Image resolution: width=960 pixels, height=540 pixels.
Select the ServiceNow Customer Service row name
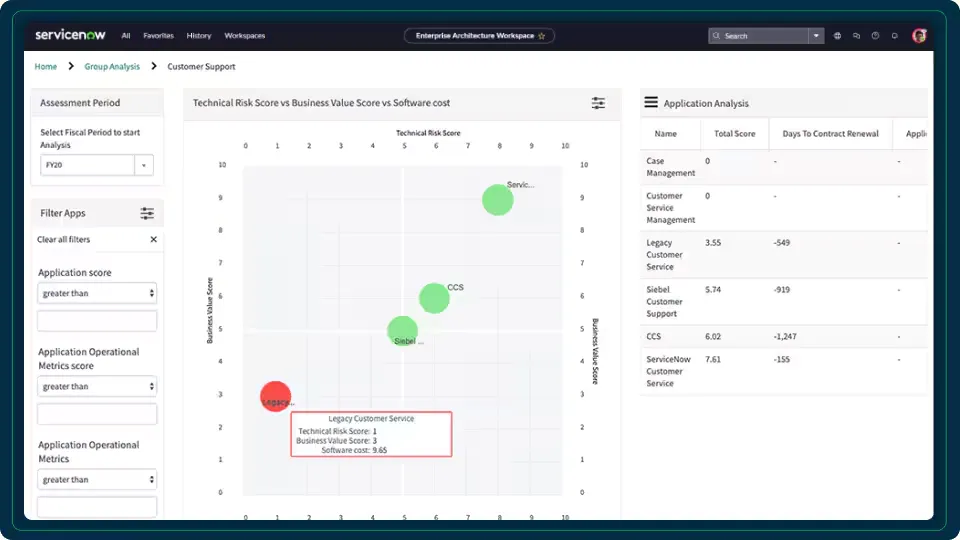[x=668, y=371]
